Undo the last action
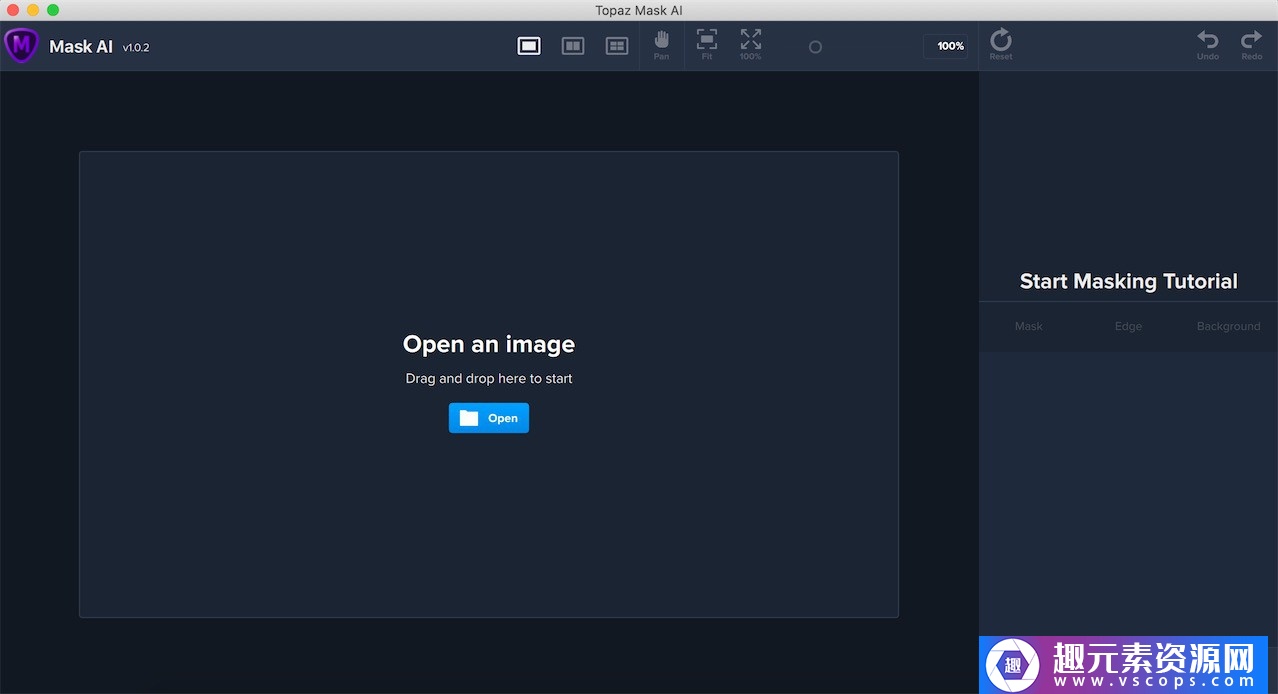1278x694 pixels. tap(1208, 44)
